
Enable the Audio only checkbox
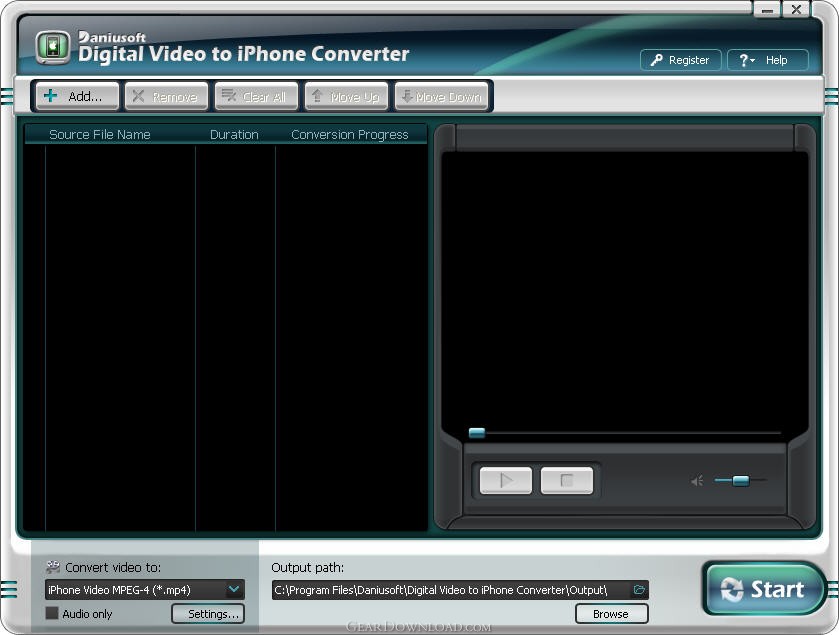(52, 613)
